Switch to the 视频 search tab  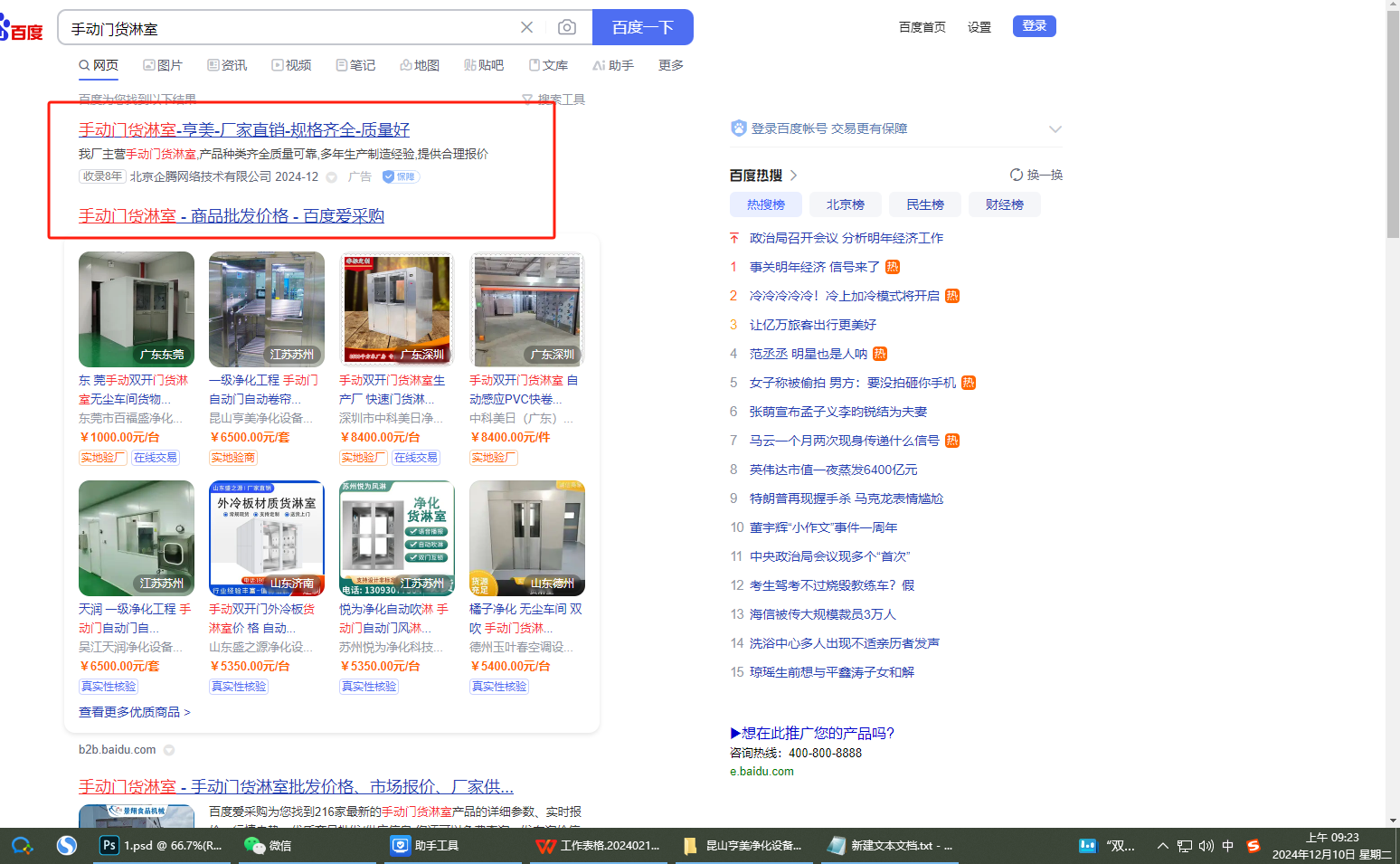291,65
